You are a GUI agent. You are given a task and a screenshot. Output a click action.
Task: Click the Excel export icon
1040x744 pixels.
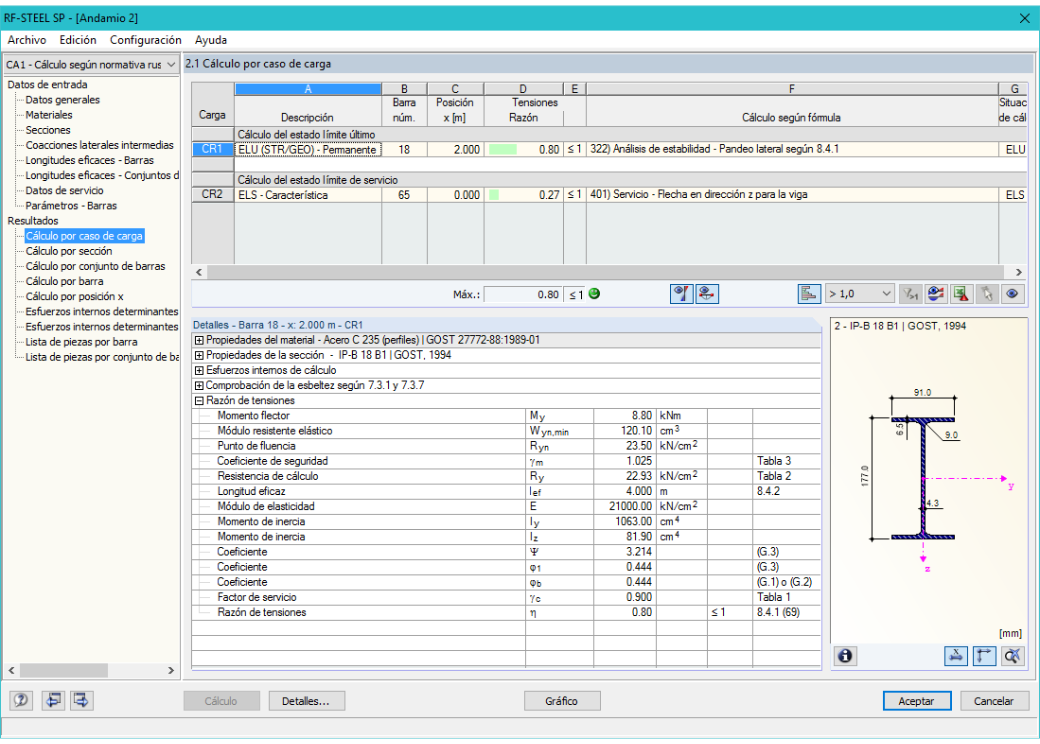[960, 294]
